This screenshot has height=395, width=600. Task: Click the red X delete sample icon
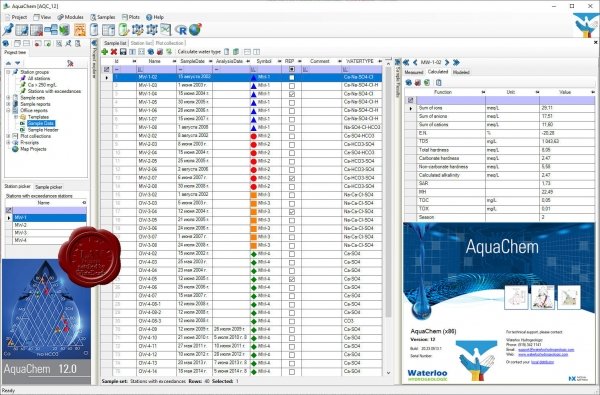point(114,52)
